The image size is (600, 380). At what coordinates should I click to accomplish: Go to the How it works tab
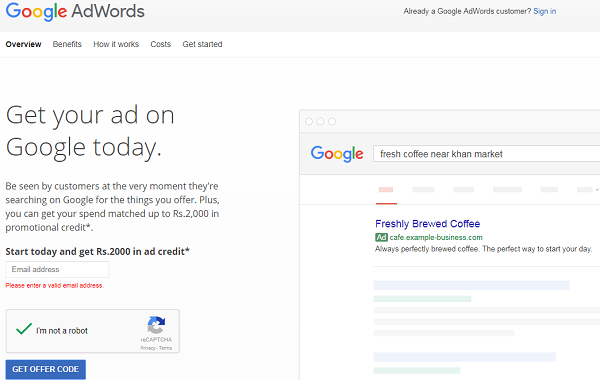tap(116, 44)
